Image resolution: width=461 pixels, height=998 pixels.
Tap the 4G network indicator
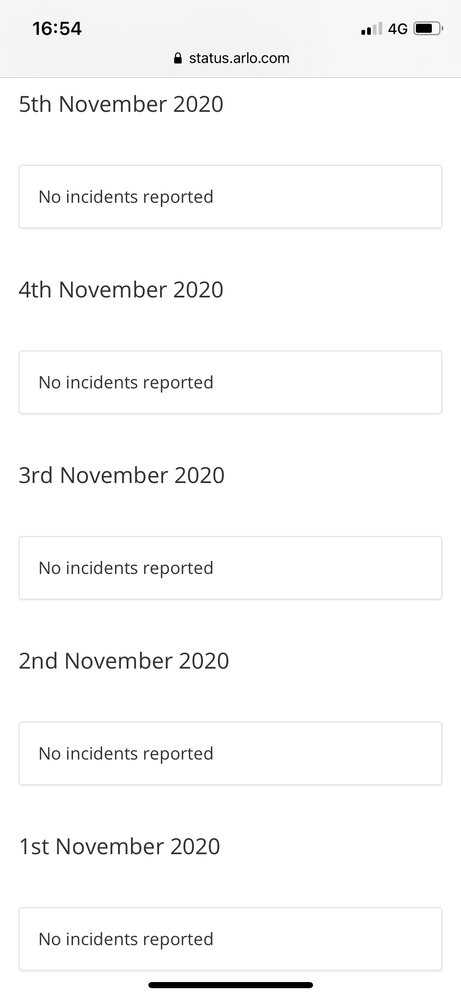point(397,29)
